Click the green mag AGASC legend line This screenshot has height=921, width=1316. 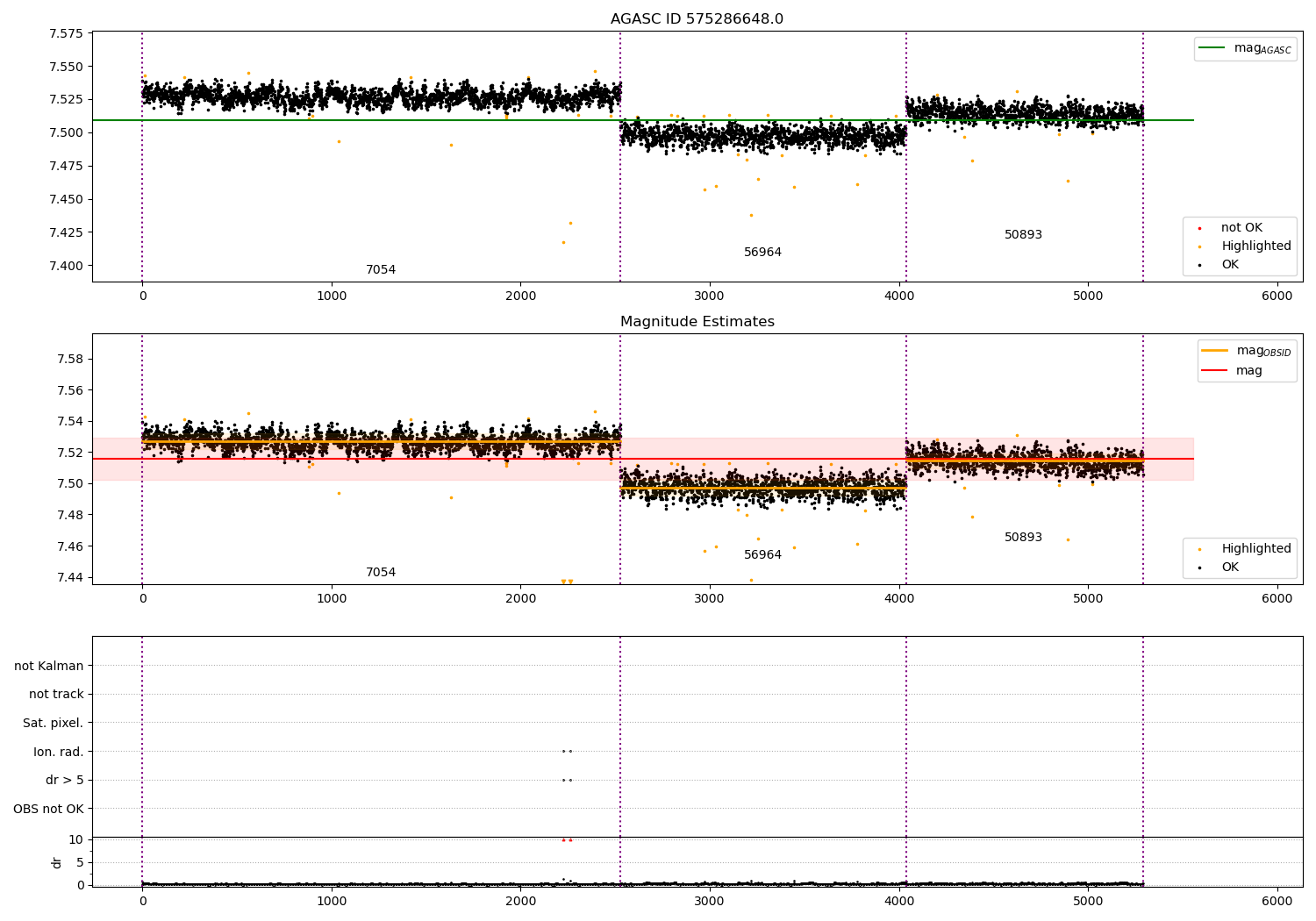[x=1212, y=48]
